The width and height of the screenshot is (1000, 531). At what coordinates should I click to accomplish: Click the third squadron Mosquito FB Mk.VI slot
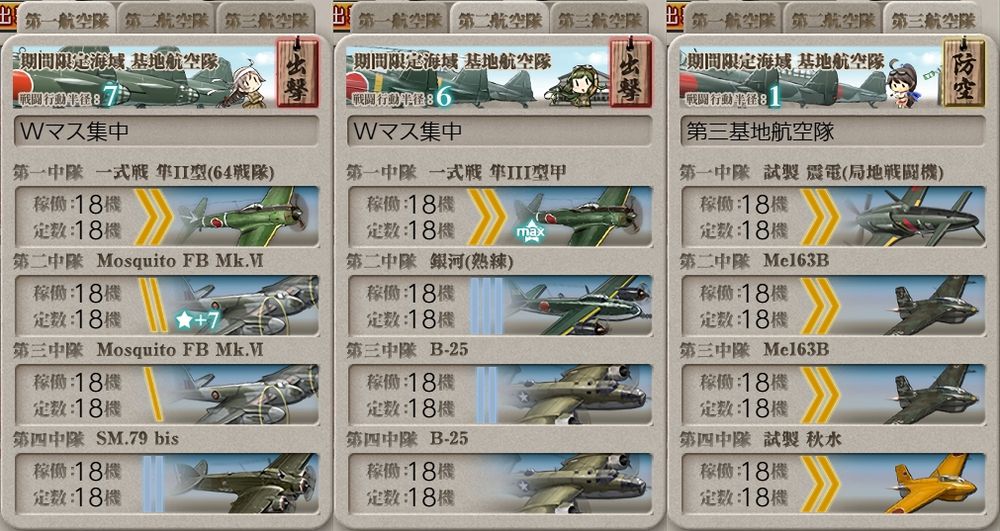click(166, 395)
